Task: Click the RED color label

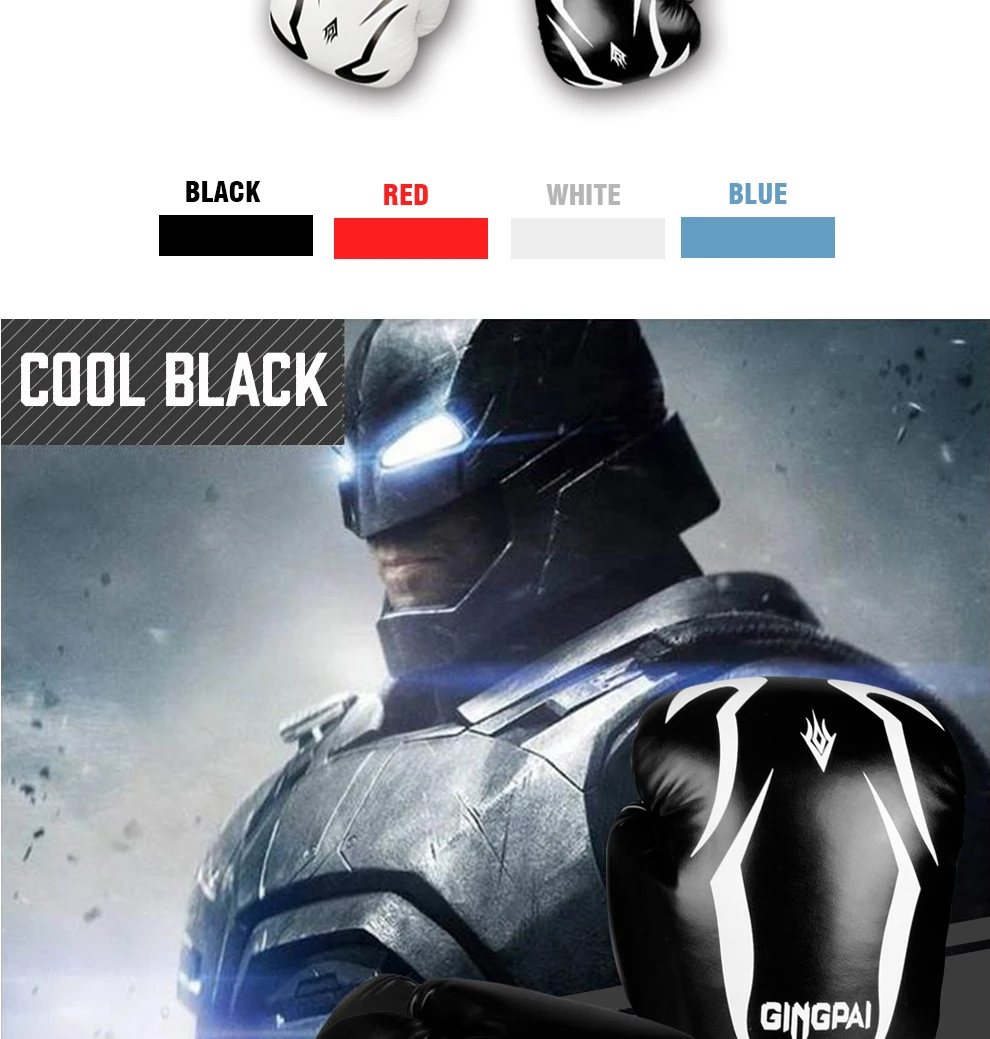Action: (x=406, y=195)
